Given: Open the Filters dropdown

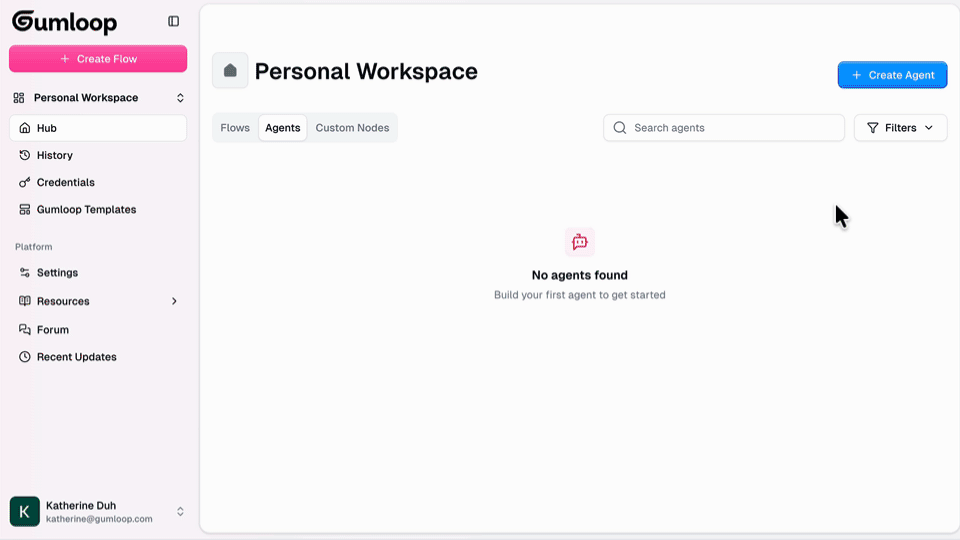Looking at the screenshot, I should [901, 128].
